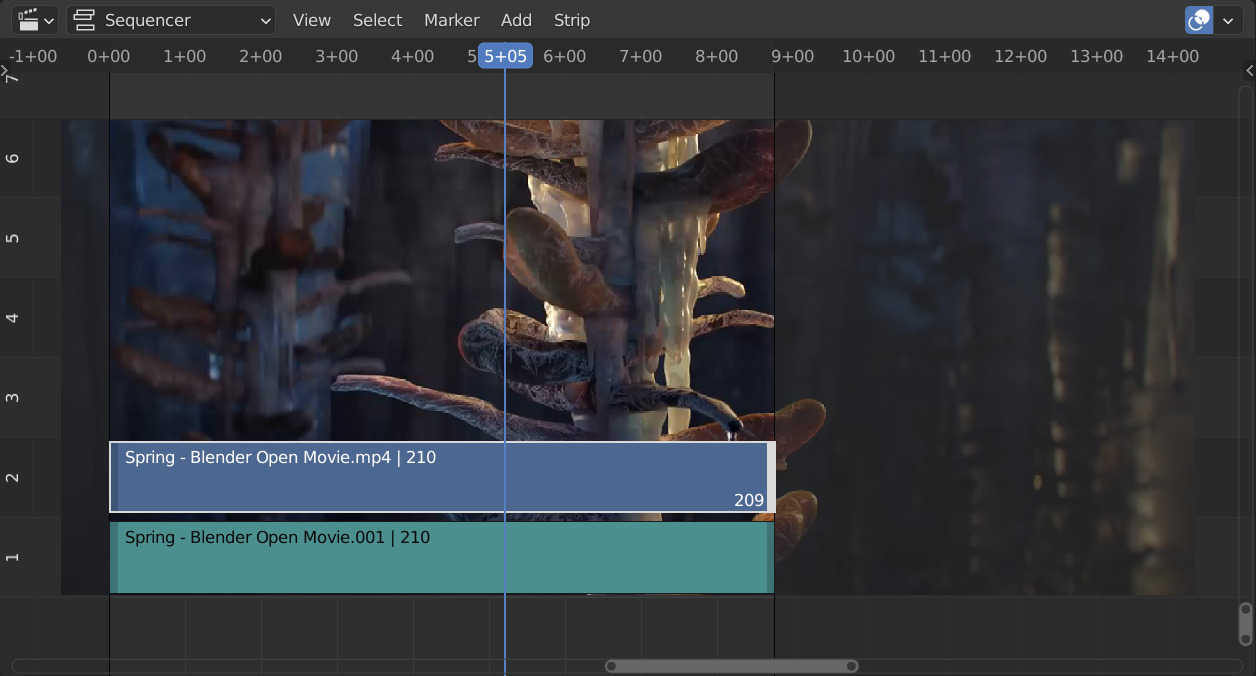1256x676 pixels.
Task: Jump to 10+00 on the time ruler
Action: 869,56
